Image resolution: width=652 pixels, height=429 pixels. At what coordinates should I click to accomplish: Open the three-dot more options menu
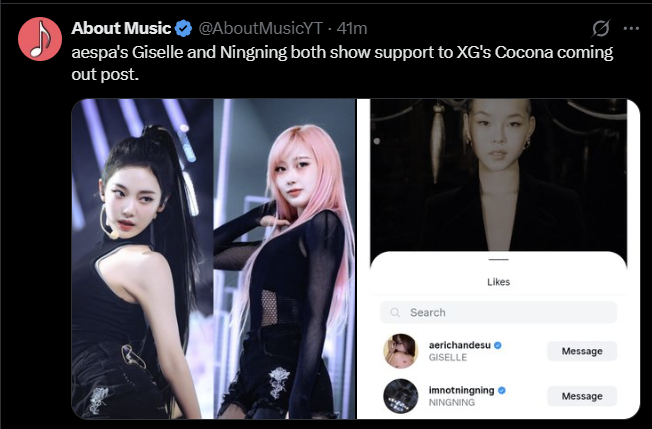tap(631, 28)
